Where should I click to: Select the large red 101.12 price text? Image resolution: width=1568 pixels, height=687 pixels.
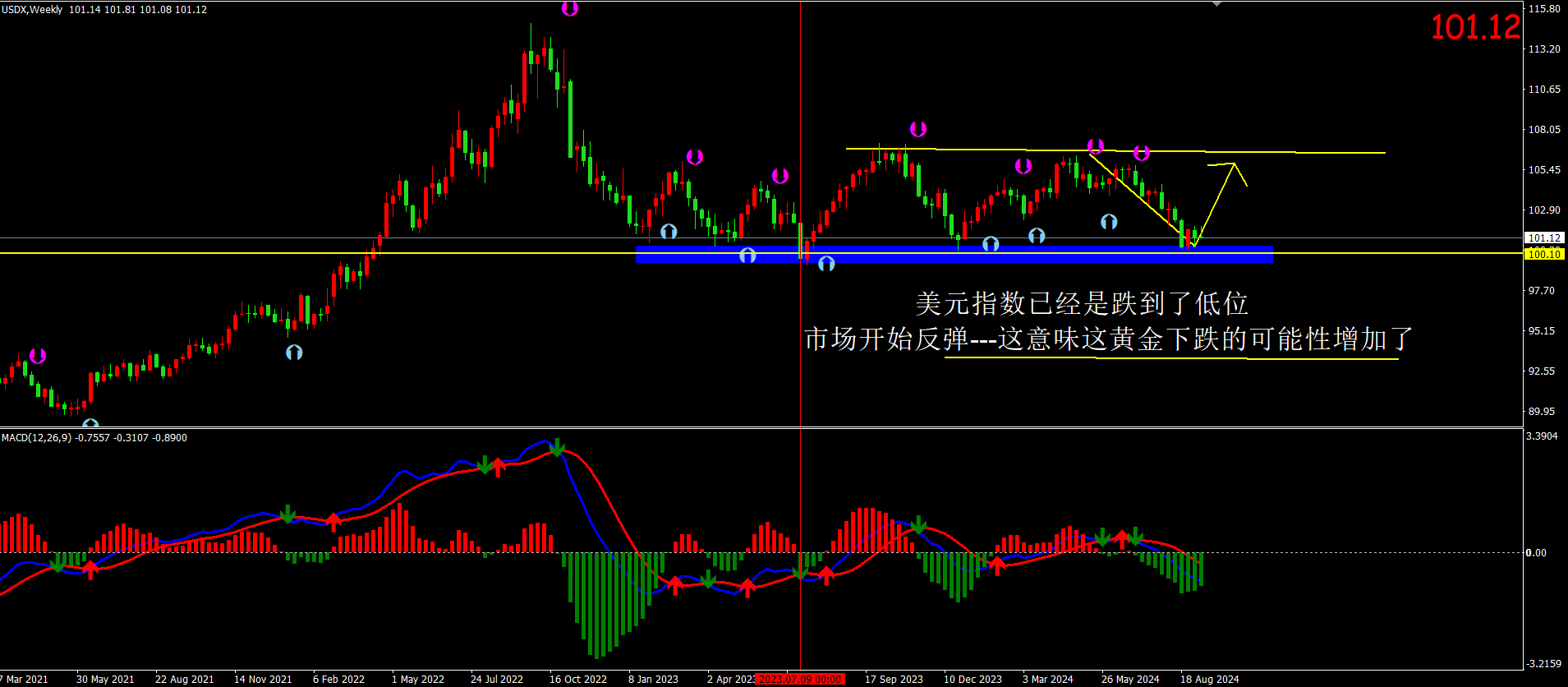tap(1475, 27)
